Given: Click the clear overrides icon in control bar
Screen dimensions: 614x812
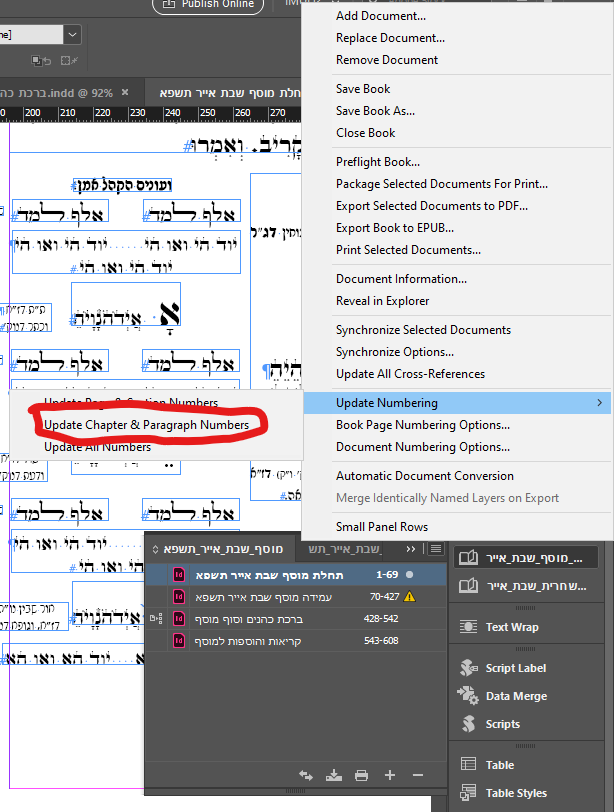Looking at the screenshot, I should coord(41,61).
